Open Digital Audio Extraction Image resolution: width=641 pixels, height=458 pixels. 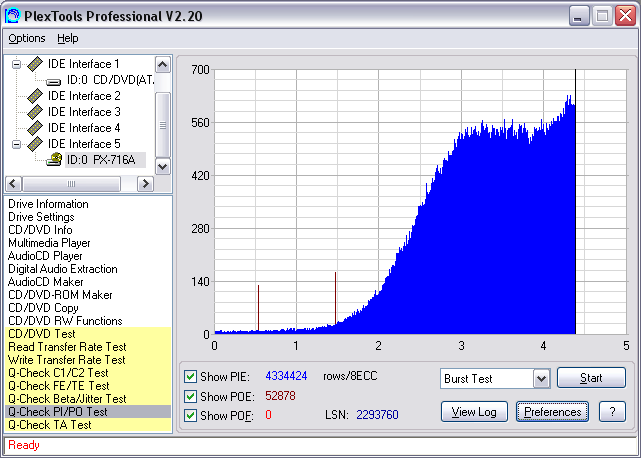click(x=63, y=269)
